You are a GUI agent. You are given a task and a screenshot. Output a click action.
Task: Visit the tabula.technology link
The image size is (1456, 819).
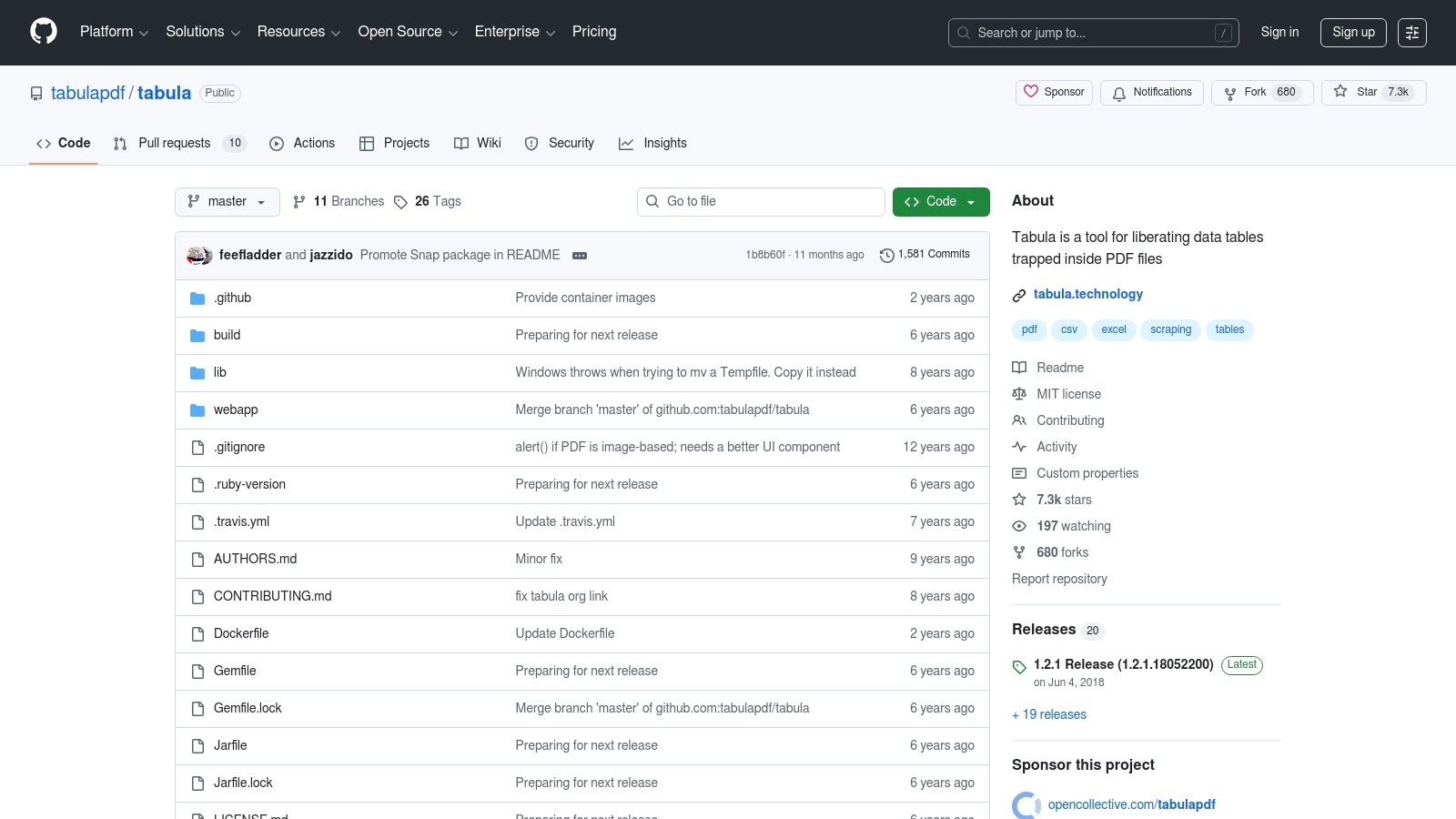click(1088, 294)
